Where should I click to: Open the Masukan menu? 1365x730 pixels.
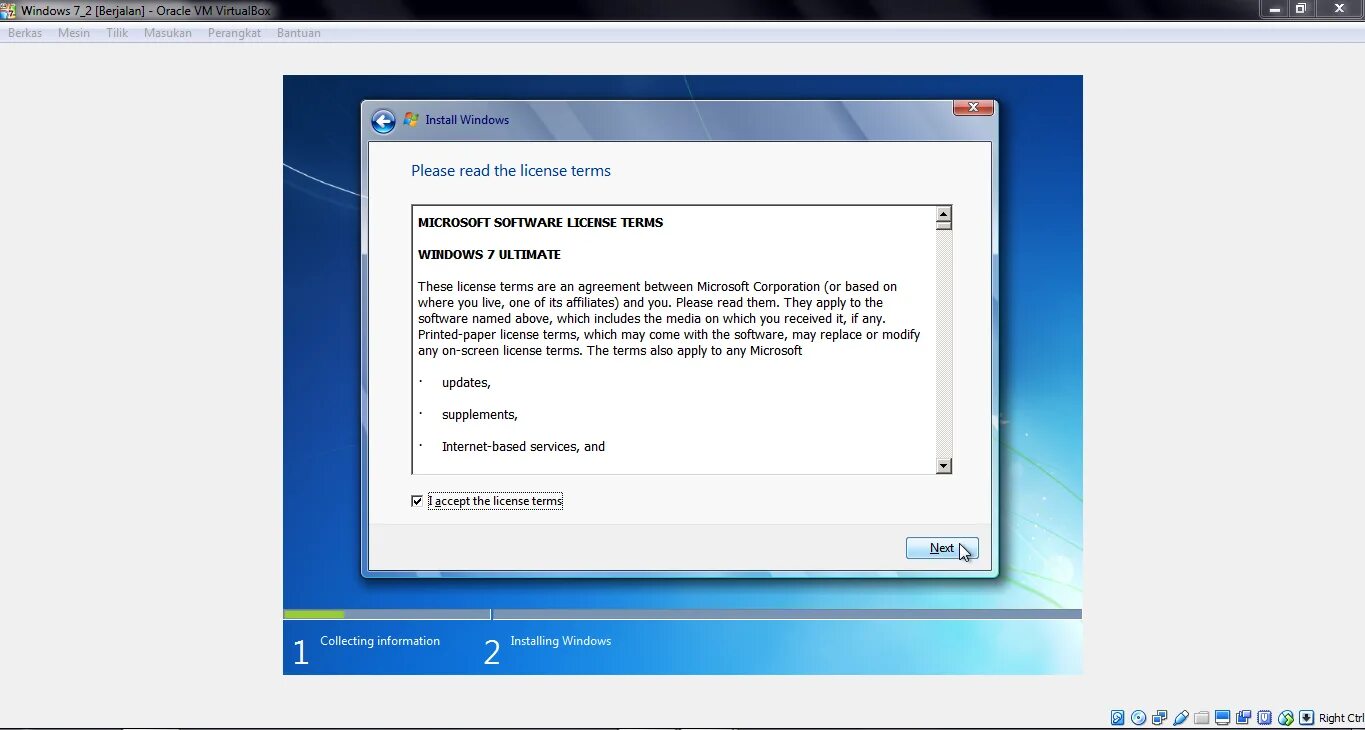[x=168, y=33]
